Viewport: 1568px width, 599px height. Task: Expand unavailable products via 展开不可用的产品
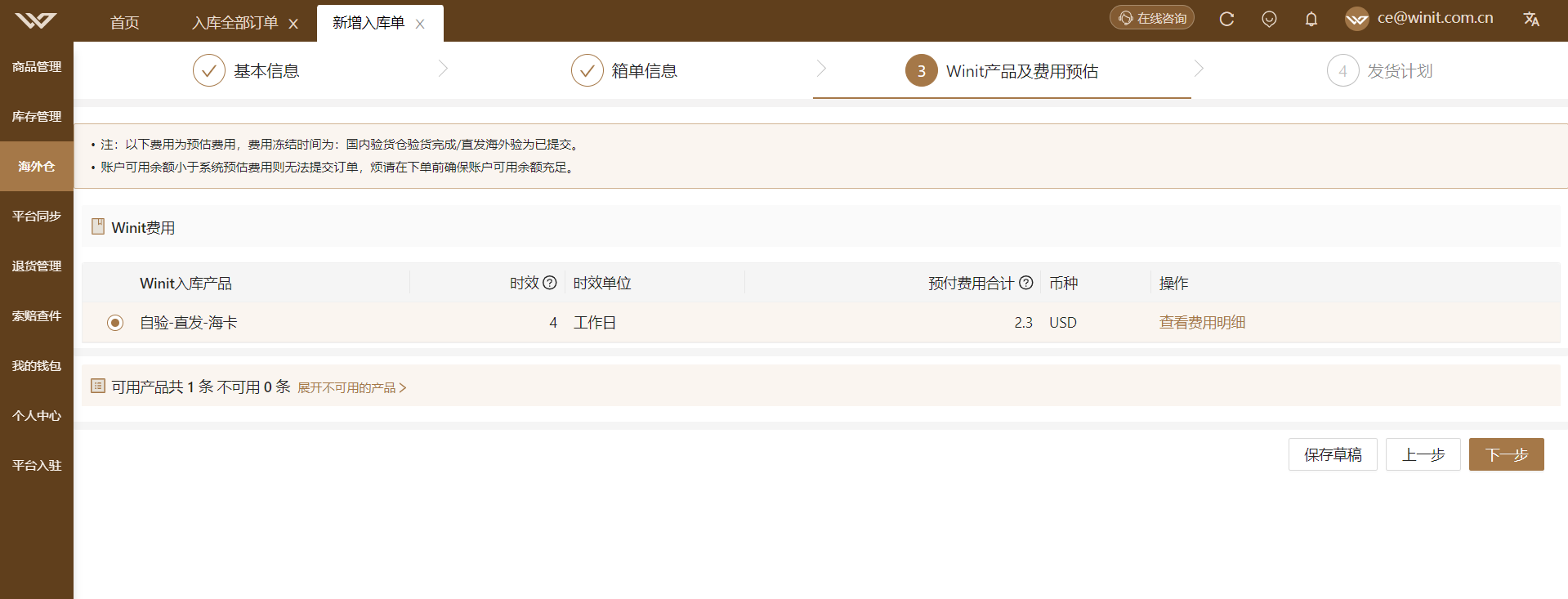pyautogui.click(x=351, y=387)
